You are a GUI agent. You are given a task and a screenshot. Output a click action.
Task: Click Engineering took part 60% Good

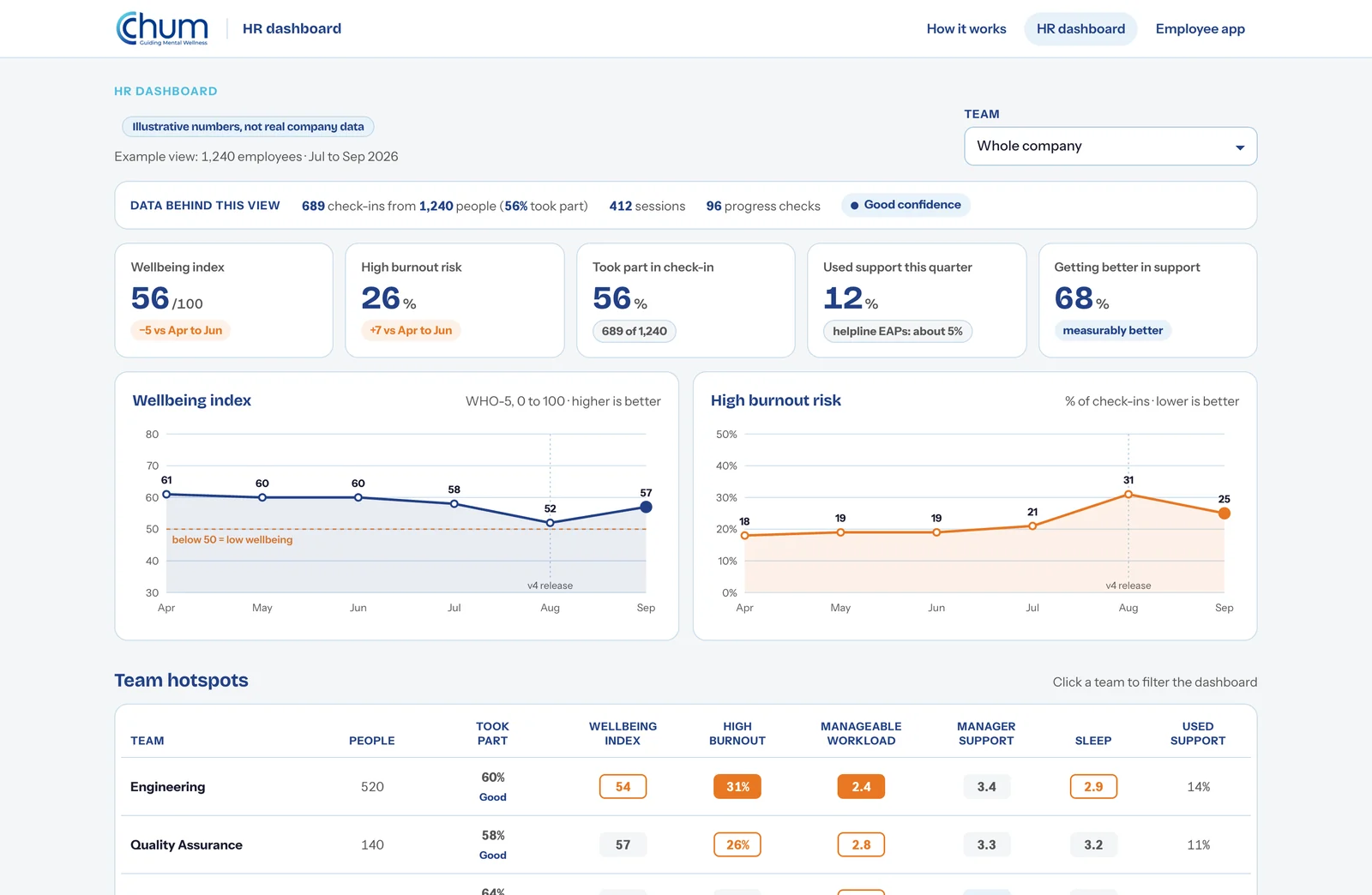click(x=493, y=787)
